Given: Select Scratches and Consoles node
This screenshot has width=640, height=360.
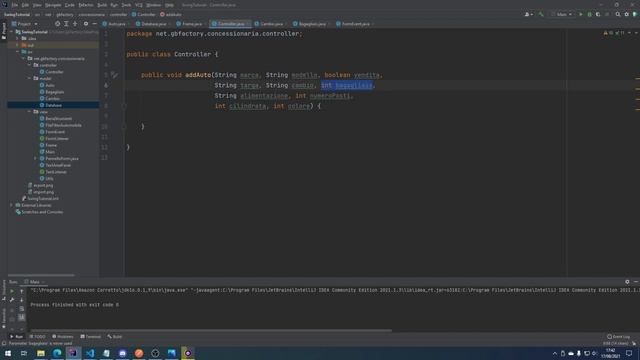Looking at the screenshot, I should click(x=39, y=212).
